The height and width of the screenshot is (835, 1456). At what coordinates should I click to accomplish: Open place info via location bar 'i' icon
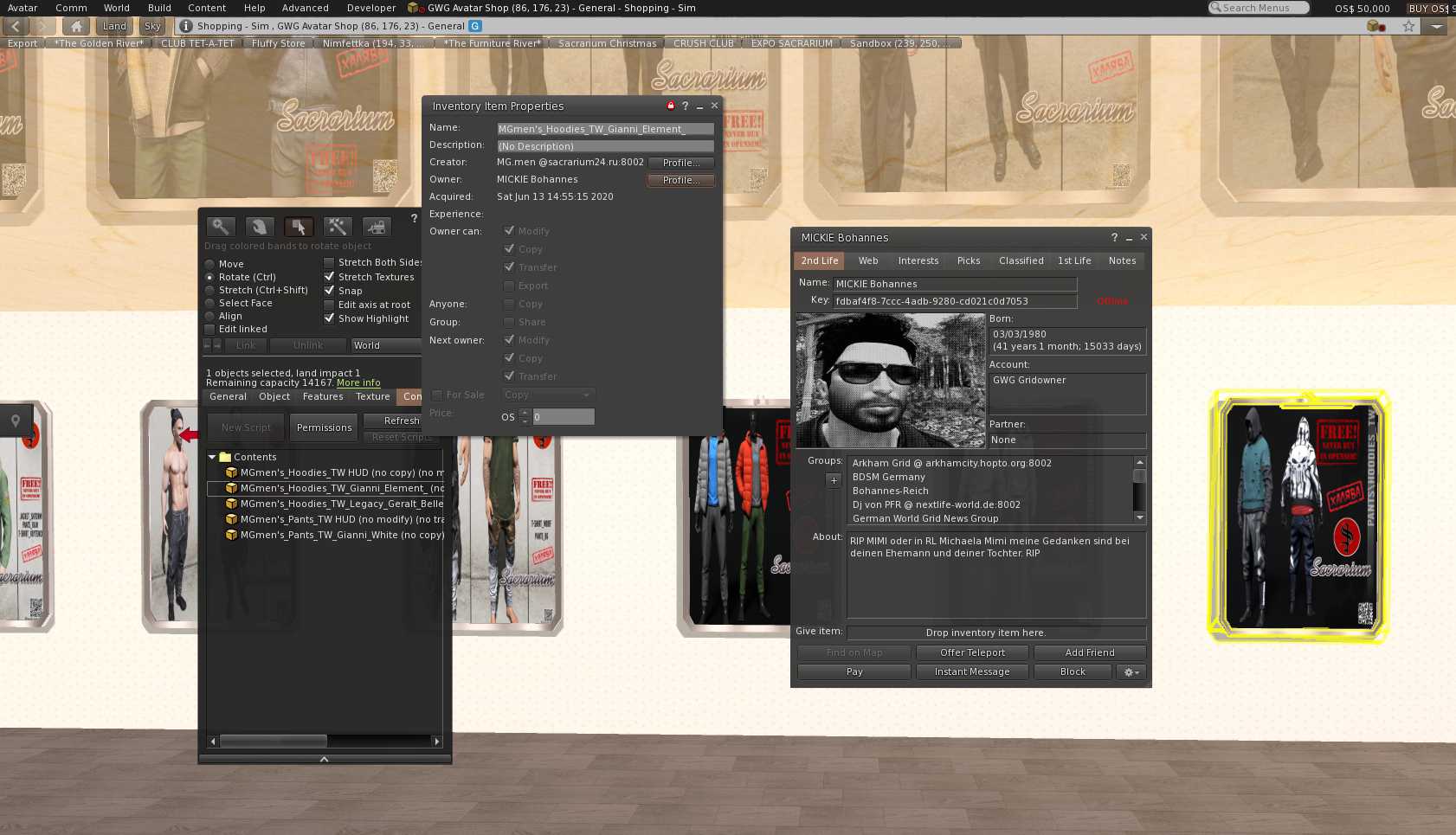185,26
